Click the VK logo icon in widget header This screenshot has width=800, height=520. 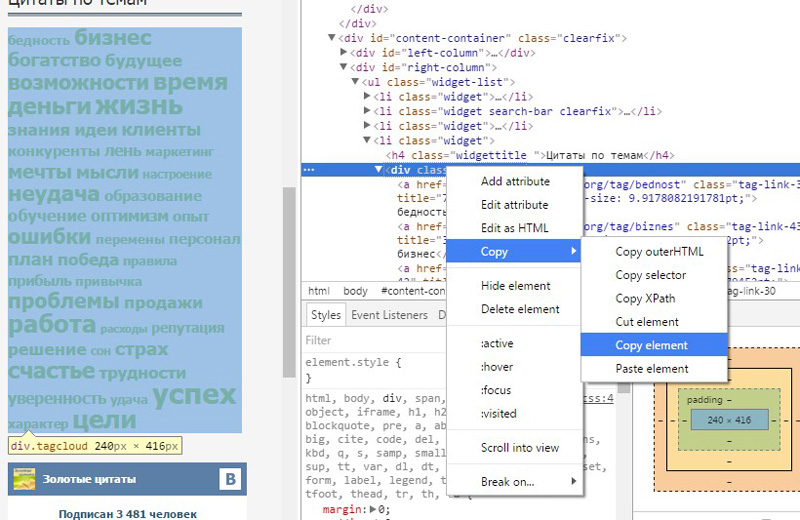pos(230,480)
